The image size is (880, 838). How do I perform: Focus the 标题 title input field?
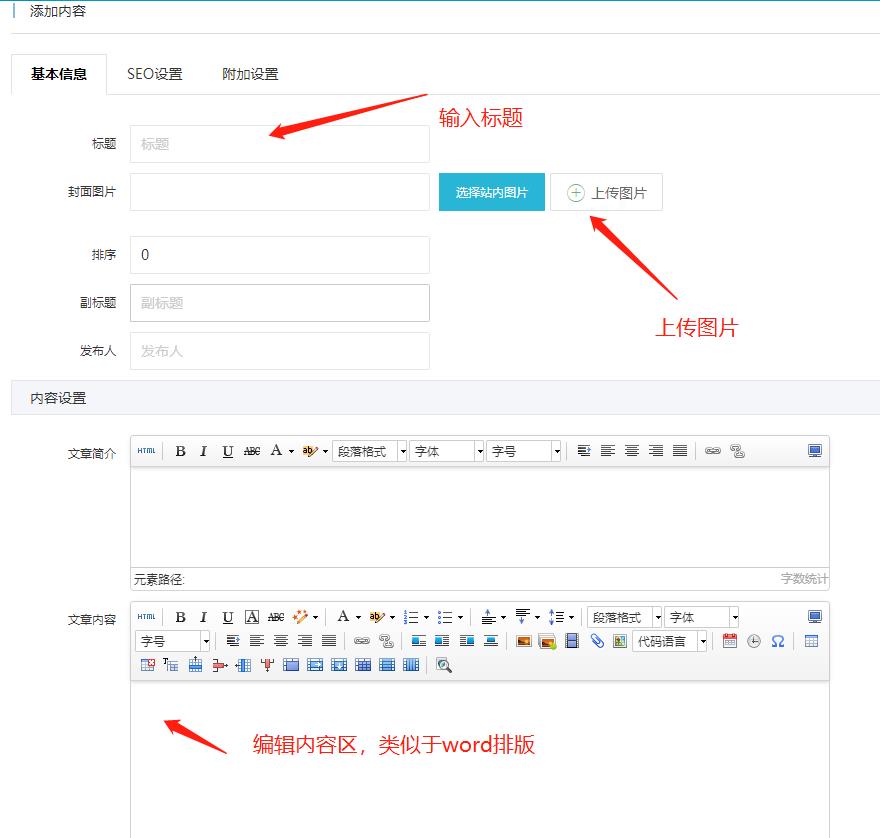(x=279, y=144)
